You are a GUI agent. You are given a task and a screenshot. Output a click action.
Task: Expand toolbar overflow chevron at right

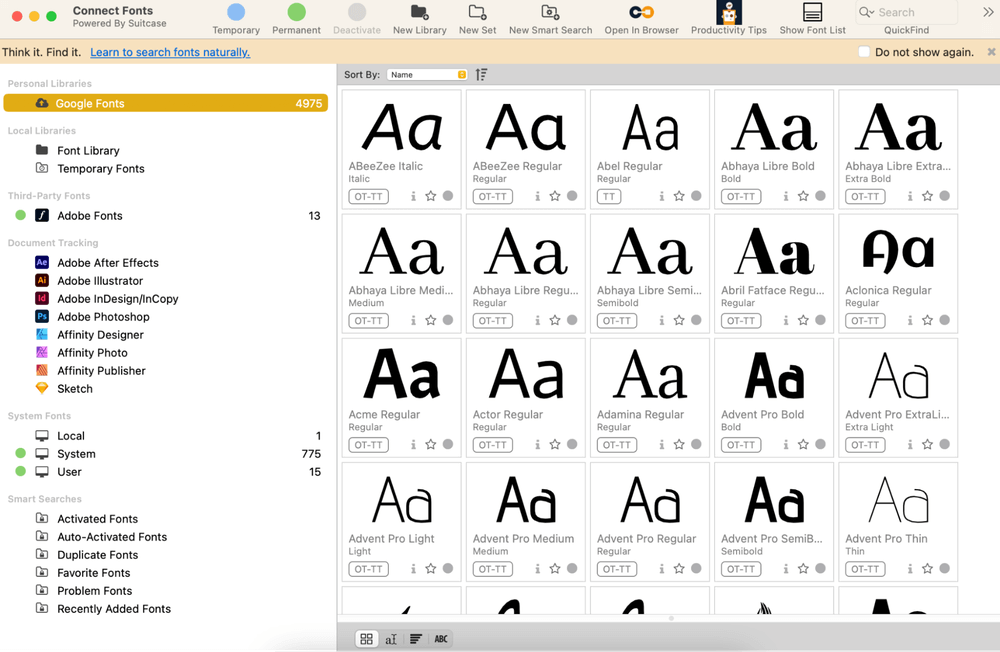(x=987, y=13)
